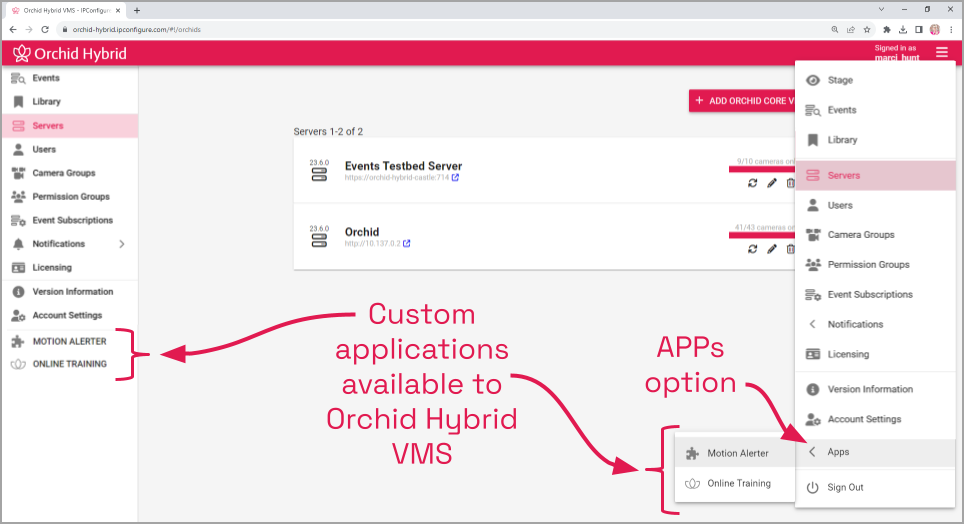Open Events Testbed Server external link
The image size is (964, 524).
pyautogui.click(x=456, y=178)
